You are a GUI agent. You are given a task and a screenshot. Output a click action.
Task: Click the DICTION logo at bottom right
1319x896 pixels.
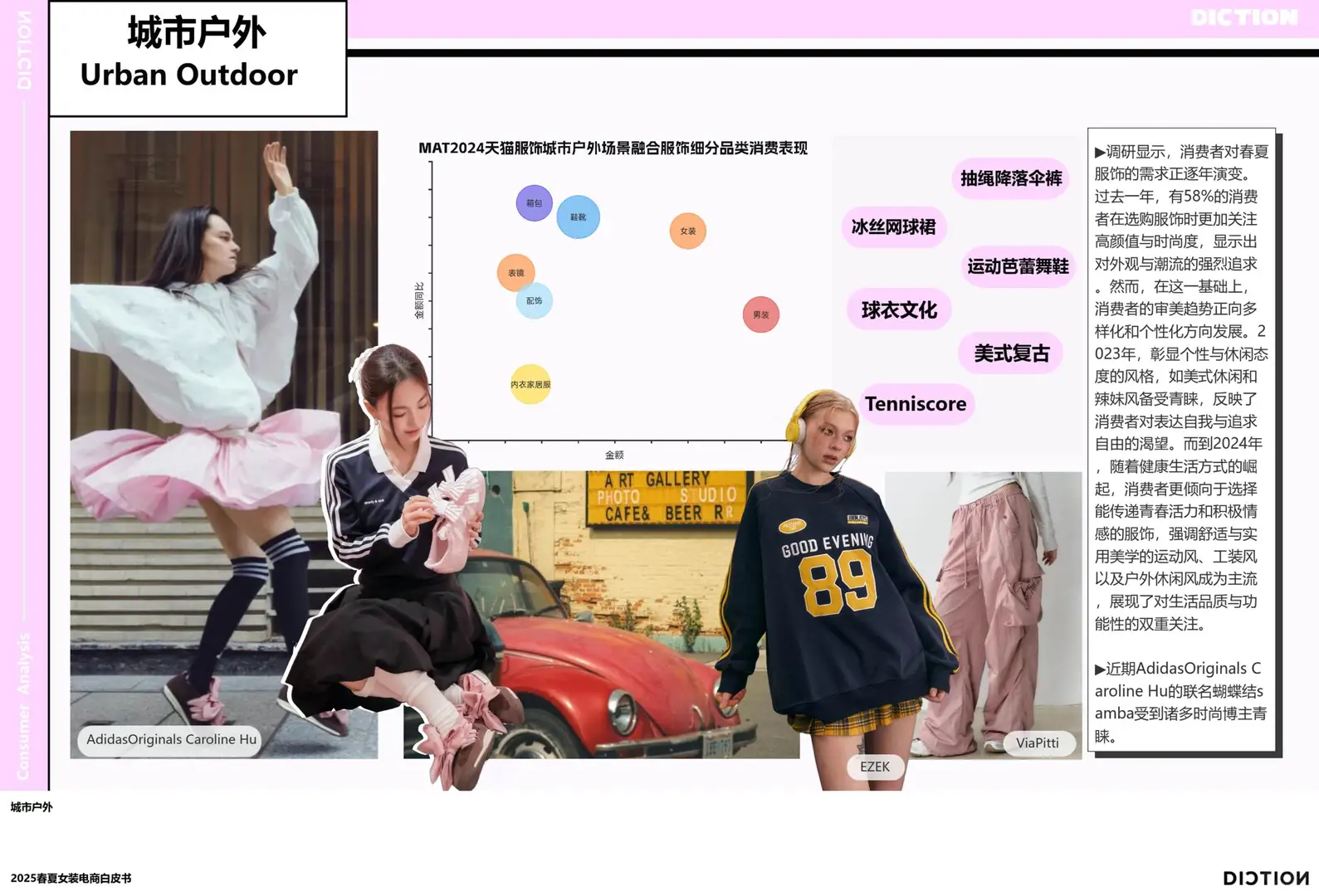tap(1266, 878)
